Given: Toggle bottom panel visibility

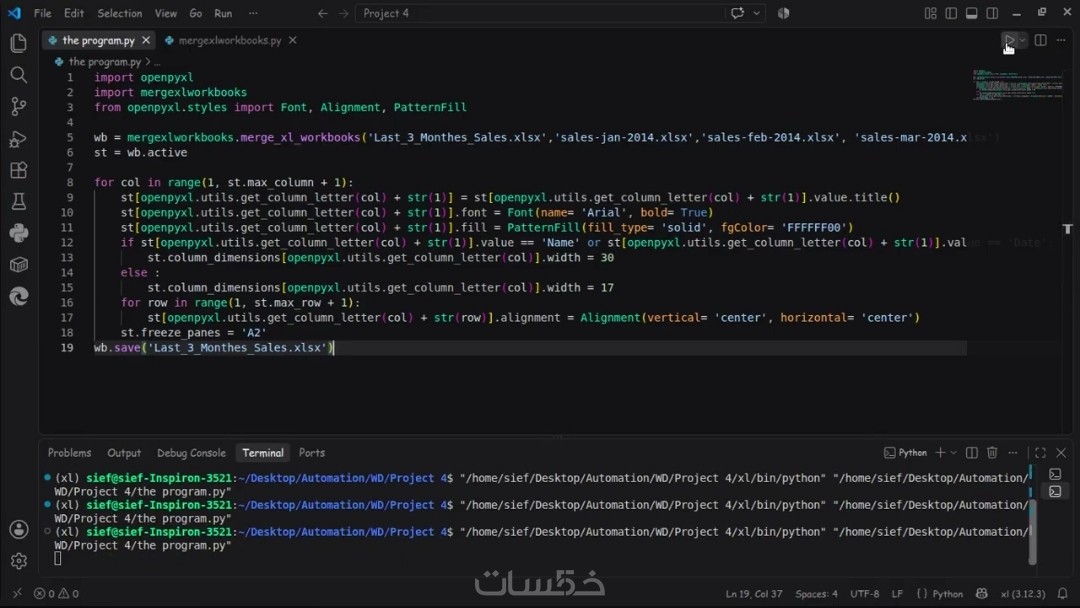Looking at the screenshot, I should click(x=971, y=13).
